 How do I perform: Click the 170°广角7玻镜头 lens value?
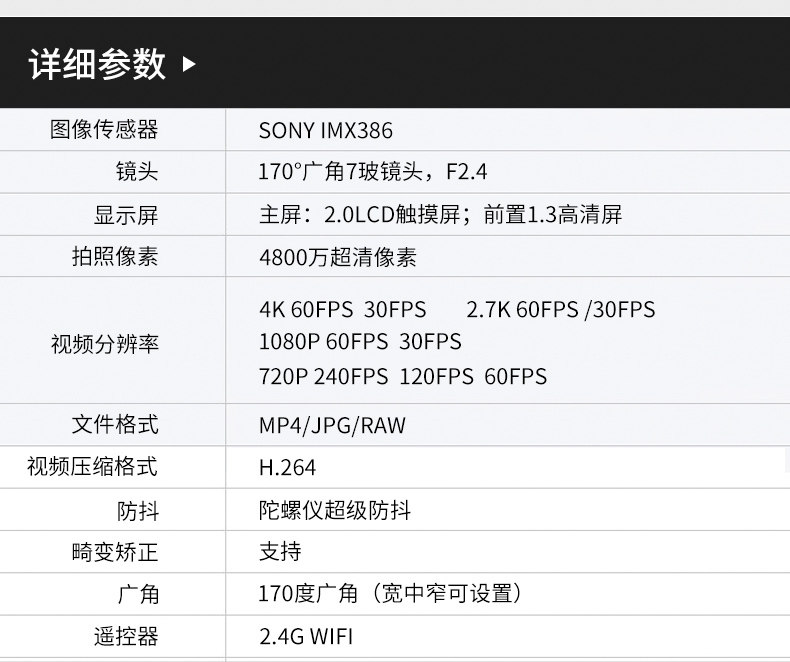372,172
